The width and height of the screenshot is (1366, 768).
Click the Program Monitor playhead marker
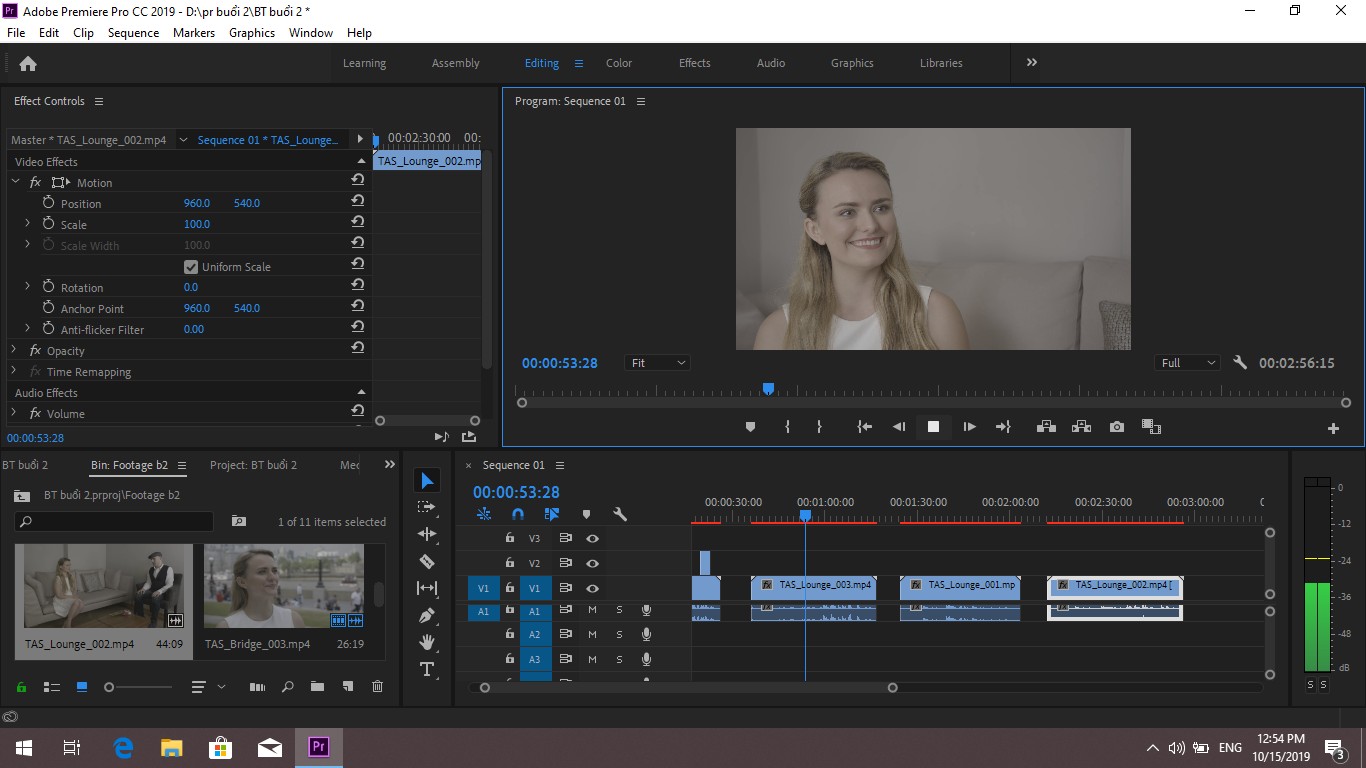768,388
